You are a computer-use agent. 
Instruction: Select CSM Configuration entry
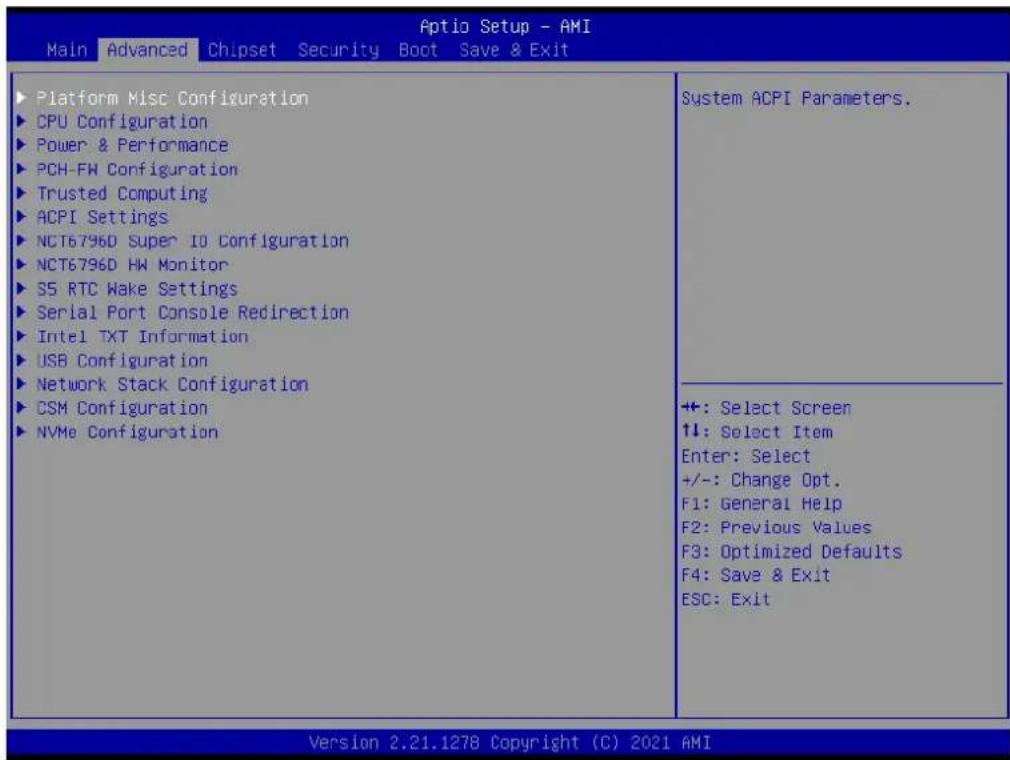[122, 408]
